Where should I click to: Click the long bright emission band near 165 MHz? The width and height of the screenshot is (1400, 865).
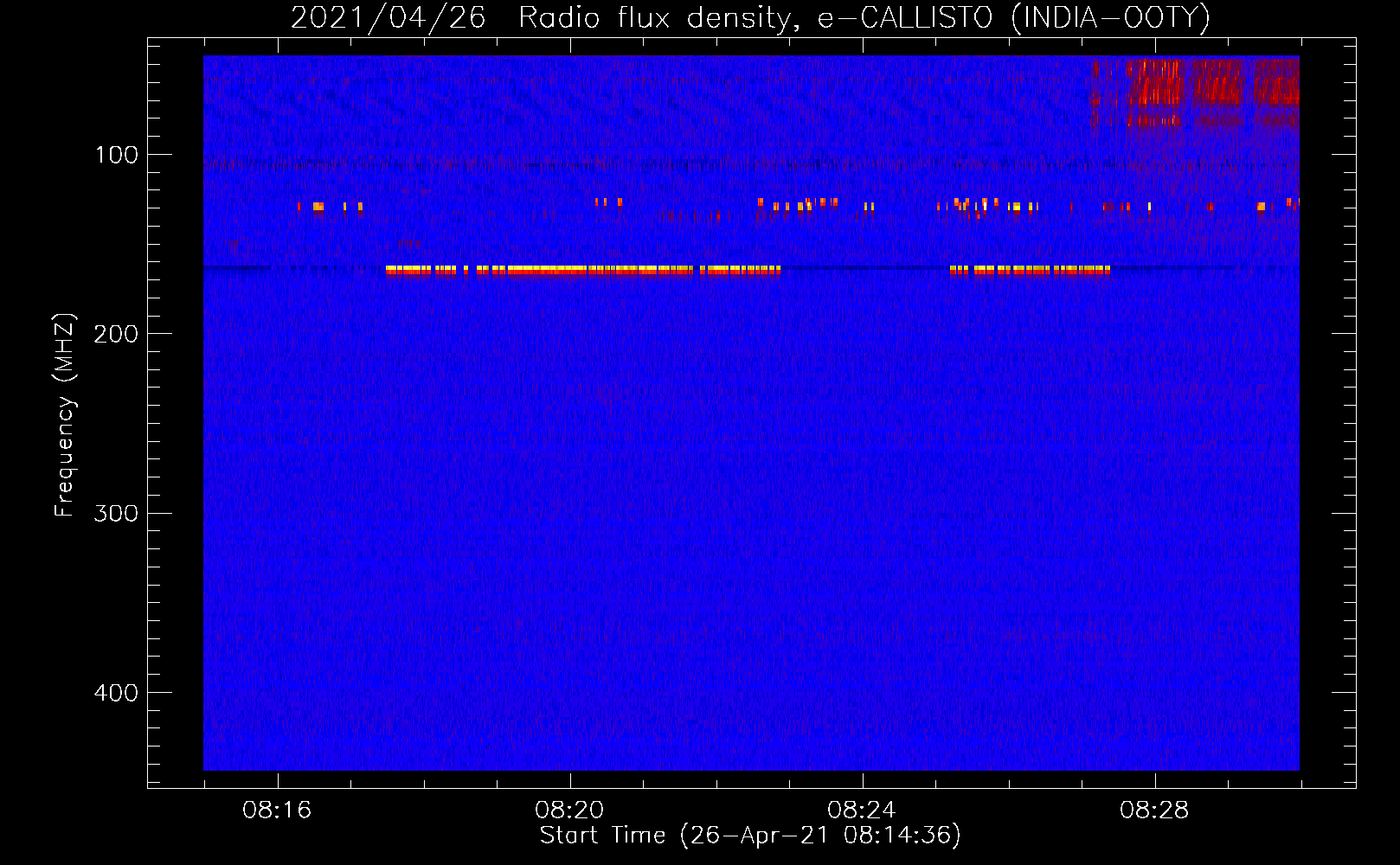pos(582,271)
